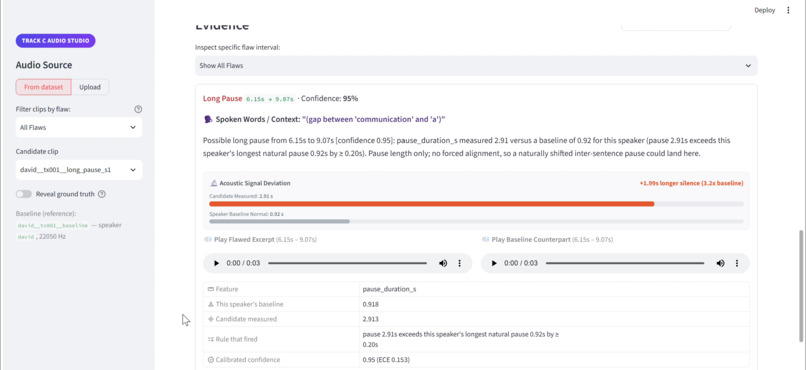Click the chevron of Show All Flaws selector
Viewport: 806px width, 370px height.
tap(748, 66)
